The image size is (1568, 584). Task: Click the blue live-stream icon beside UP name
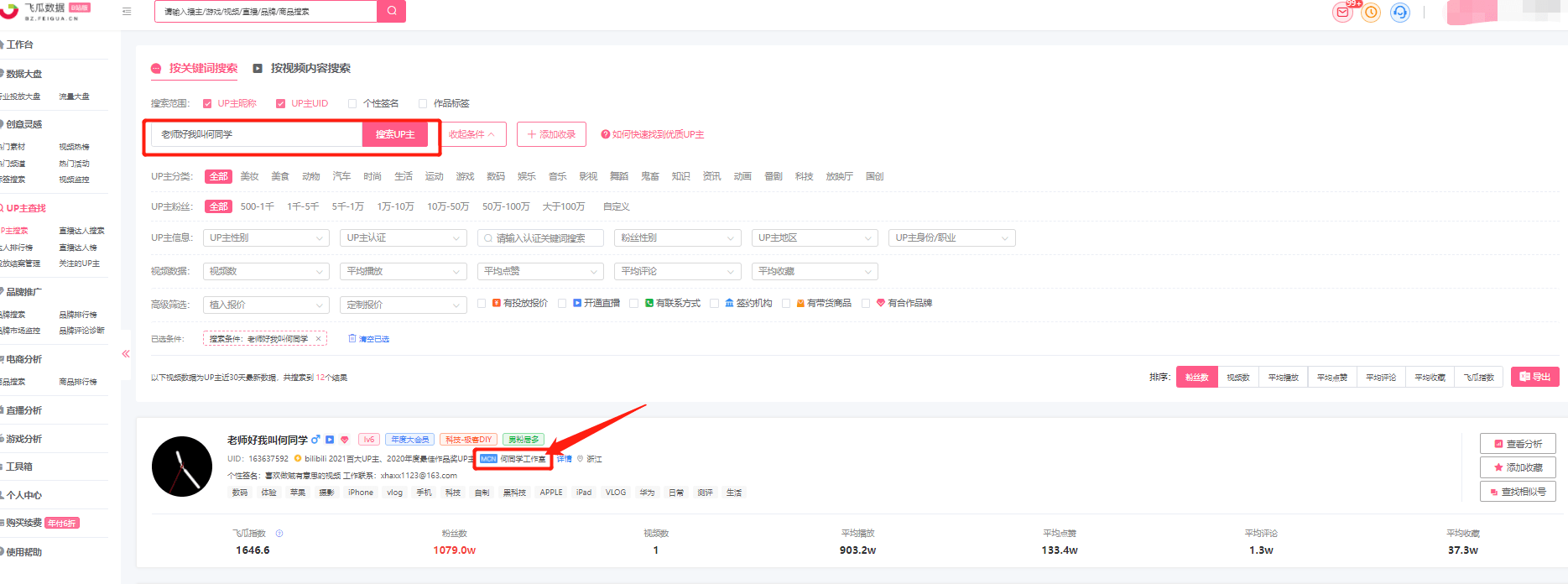tap(330, 440)
